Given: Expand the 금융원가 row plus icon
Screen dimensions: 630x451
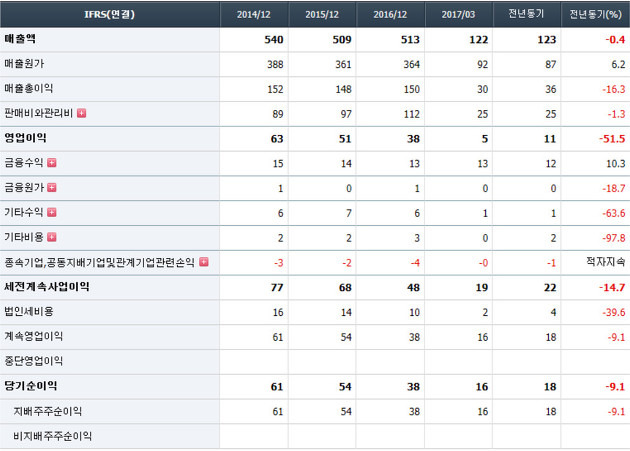Looking at the screenshot, I should (52, 188).
